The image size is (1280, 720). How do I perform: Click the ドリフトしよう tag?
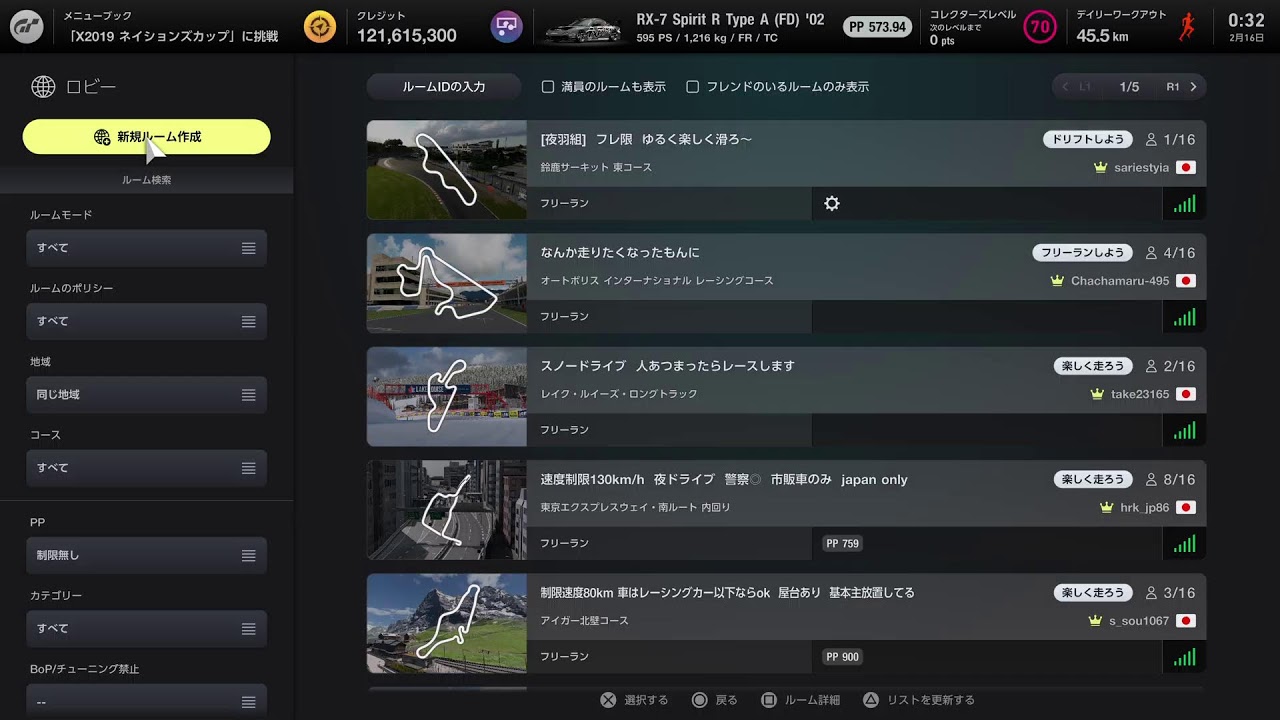pos(1088,139)
